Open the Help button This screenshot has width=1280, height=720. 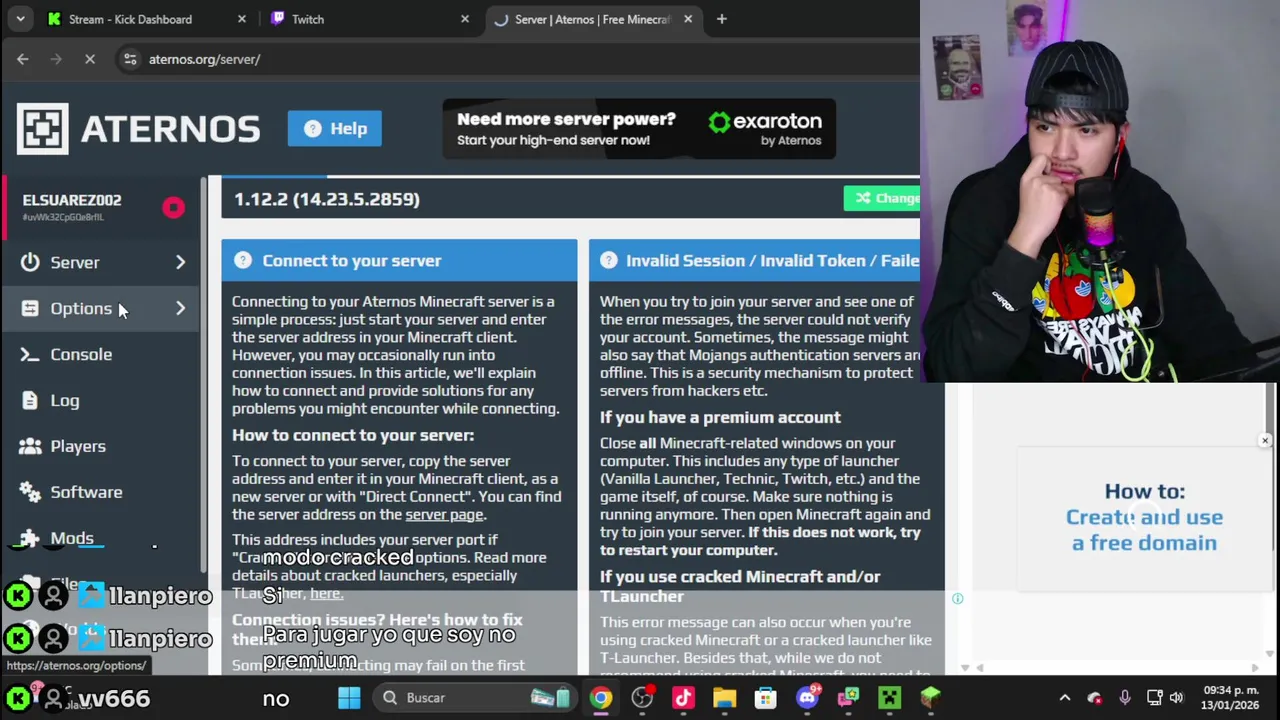(335, 128)
